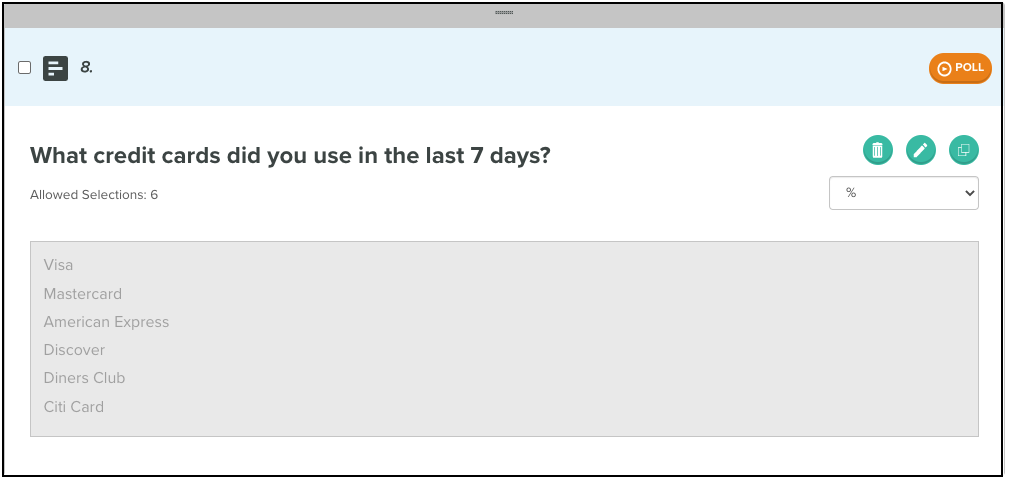Choose the American Express option
Screen dimensions: 1009x477
tap(106, 322)
